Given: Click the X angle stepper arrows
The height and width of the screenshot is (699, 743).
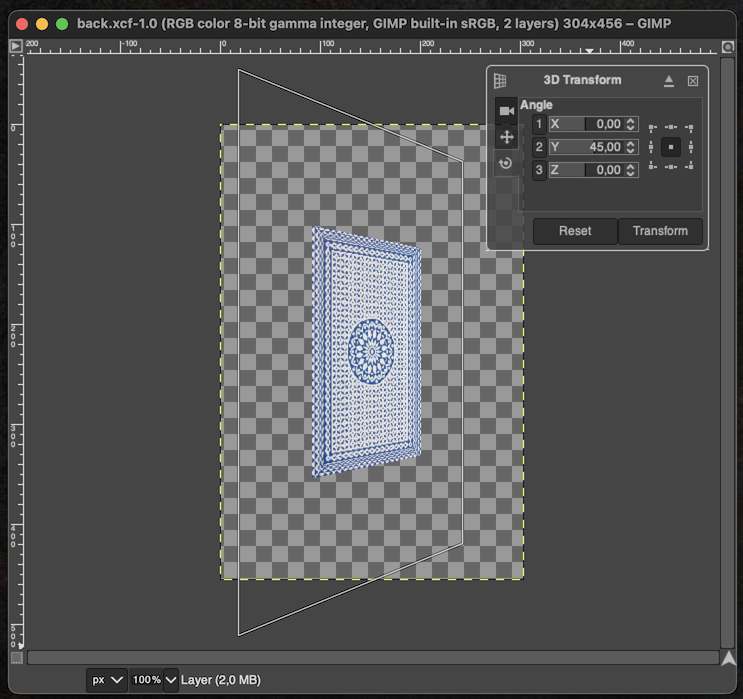Looking at the screenshot, I should point(630,124).
